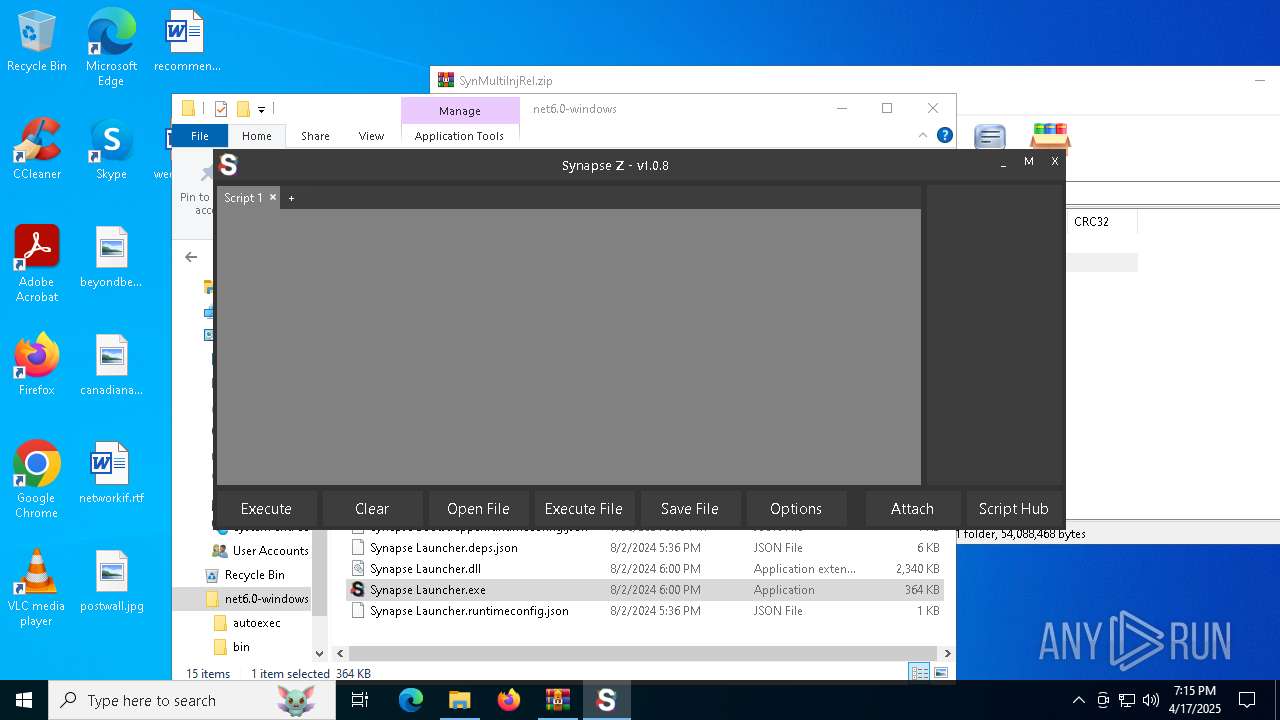Viewport: 1280px width, 720px height.
Task: Click the Properties quick access icon
Action: [x=220, y=109]
